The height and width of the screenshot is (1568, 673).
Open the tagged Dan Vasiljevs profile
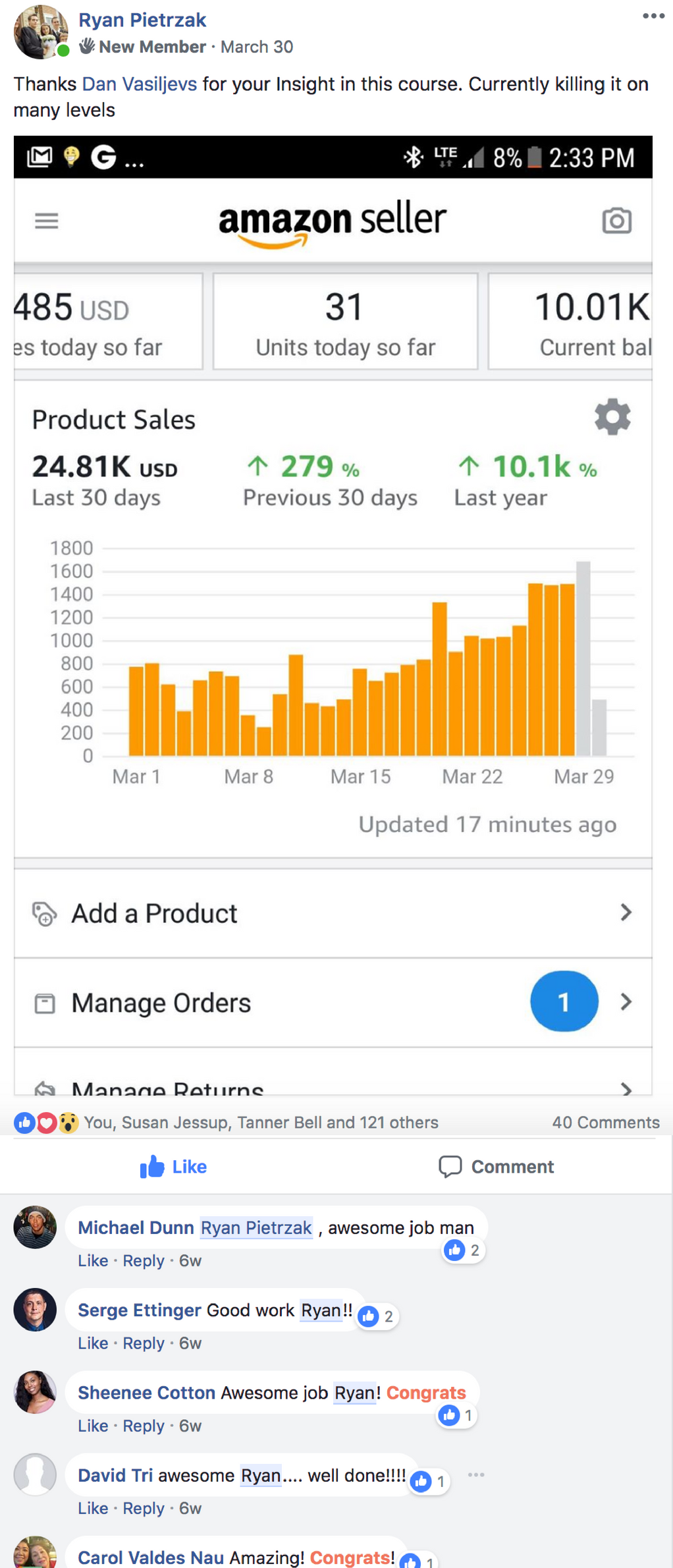coord(140,84)
